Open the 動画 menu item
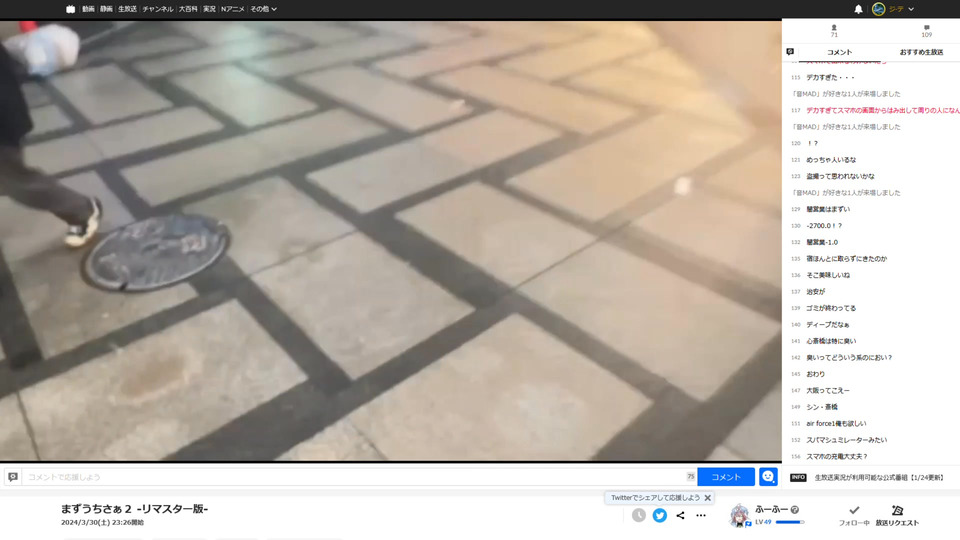960x540 pixels. (88, 9)
